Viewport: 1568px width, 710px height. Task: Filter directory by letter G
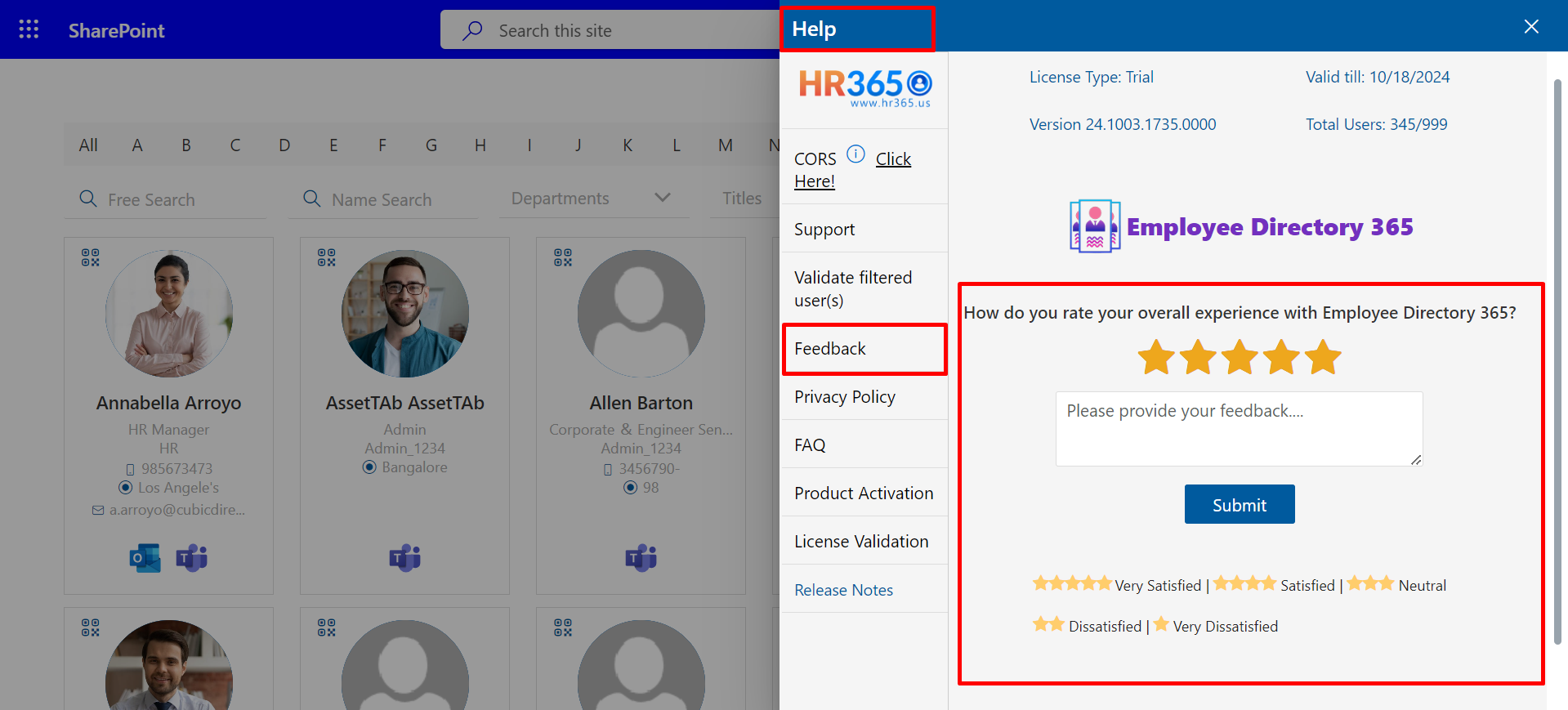[431, 145]
